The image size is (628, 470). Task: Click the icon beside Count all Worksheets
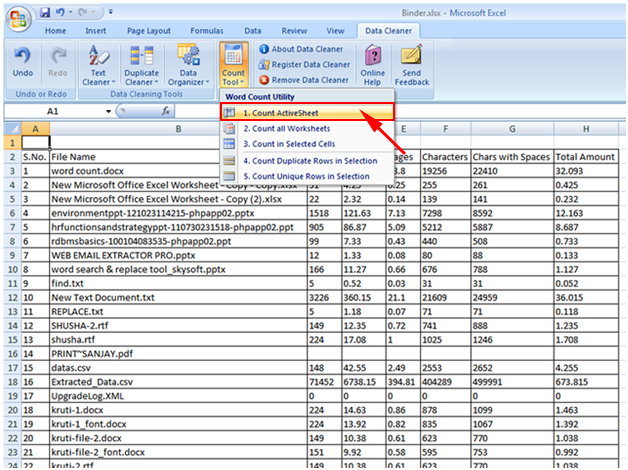[229, 129]
